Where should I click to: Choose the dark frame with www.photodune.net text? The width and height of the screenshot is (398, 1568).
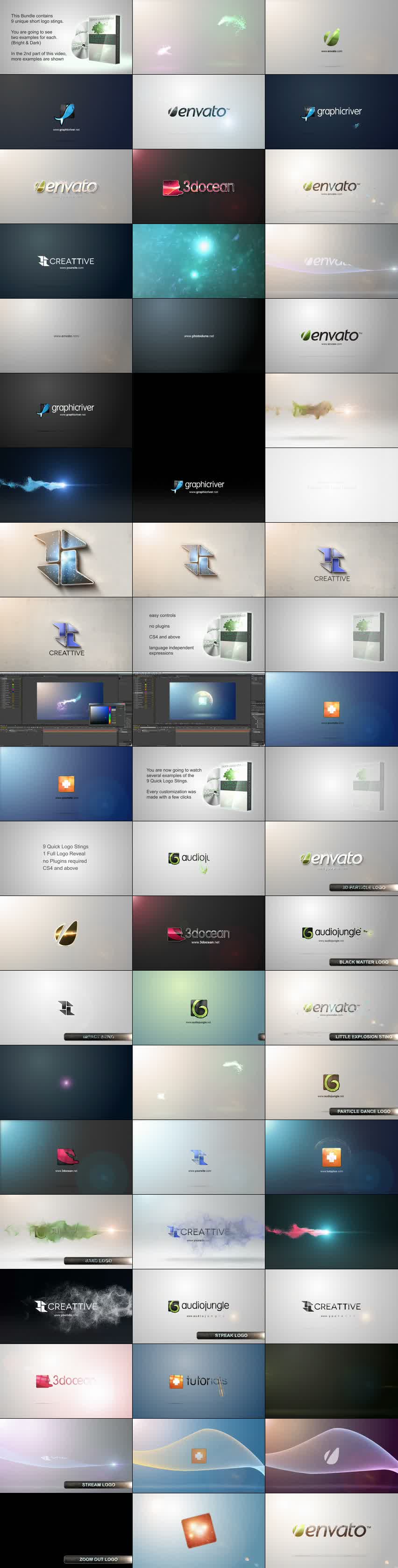pyautogui.click(x=199, y=336)
